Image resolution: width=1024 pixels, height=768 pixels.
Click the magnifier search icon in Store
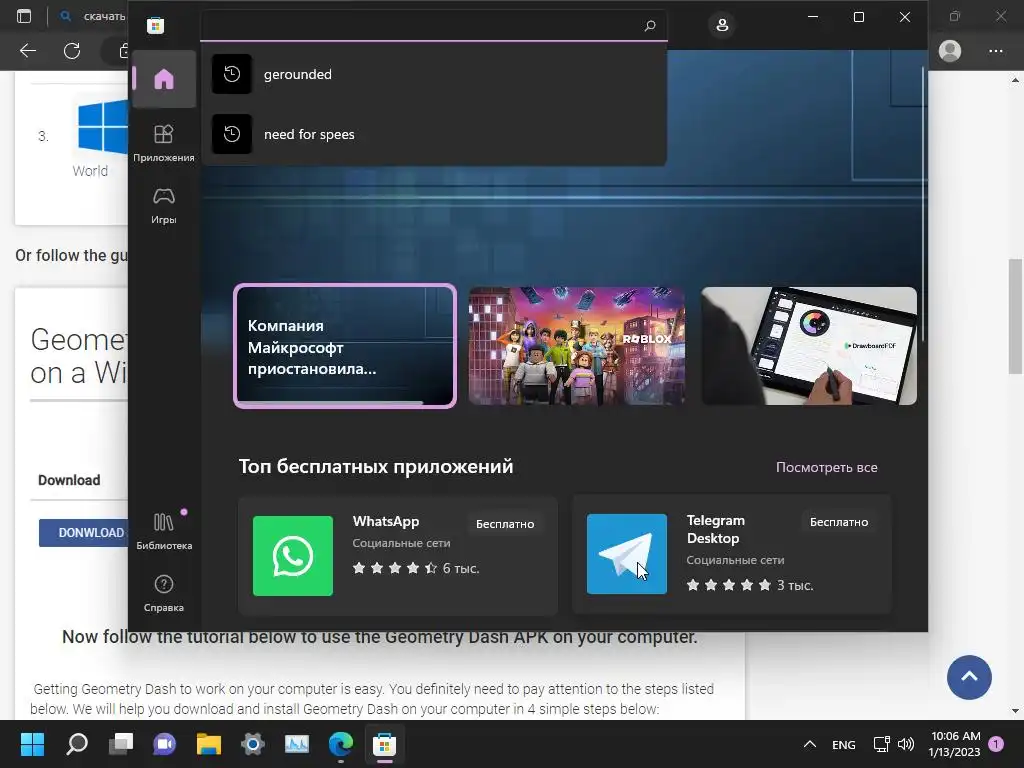coord(650,25)
